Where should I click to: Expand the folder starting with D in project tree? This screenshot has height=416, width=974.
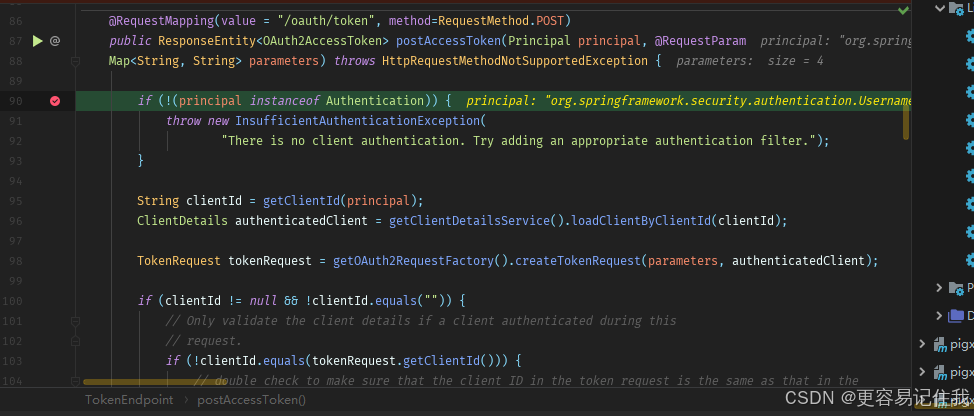[x=940, y=316]
